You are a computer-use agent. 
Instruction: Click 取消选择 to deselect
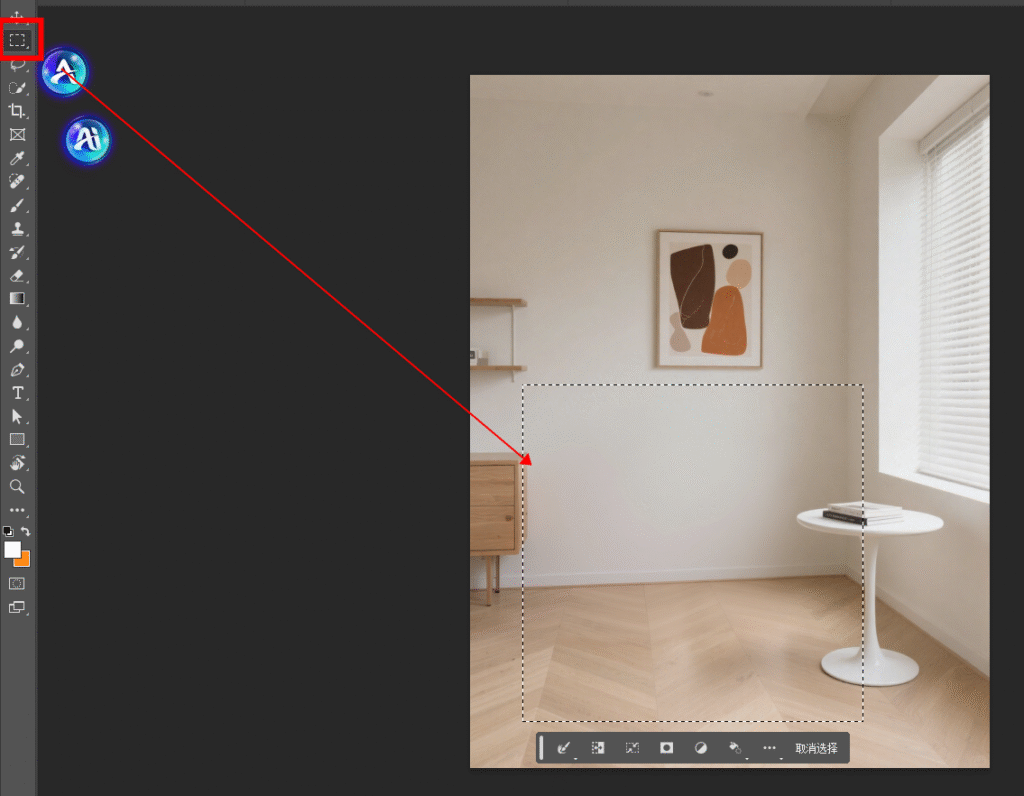pyautogui.click(x=816, y=748)
